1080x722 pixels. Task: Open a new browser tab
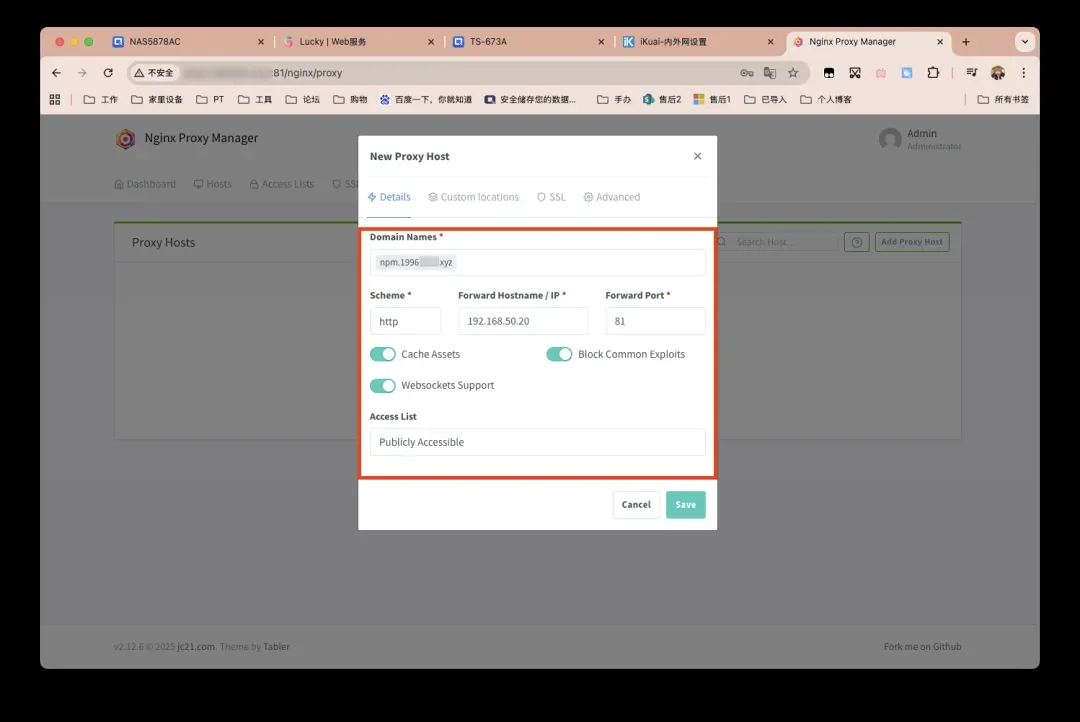(965, 42)
